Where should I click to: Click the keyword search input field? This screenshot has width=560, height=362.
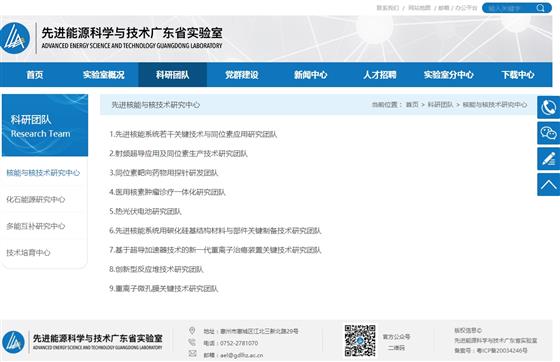tap(510, 8)
